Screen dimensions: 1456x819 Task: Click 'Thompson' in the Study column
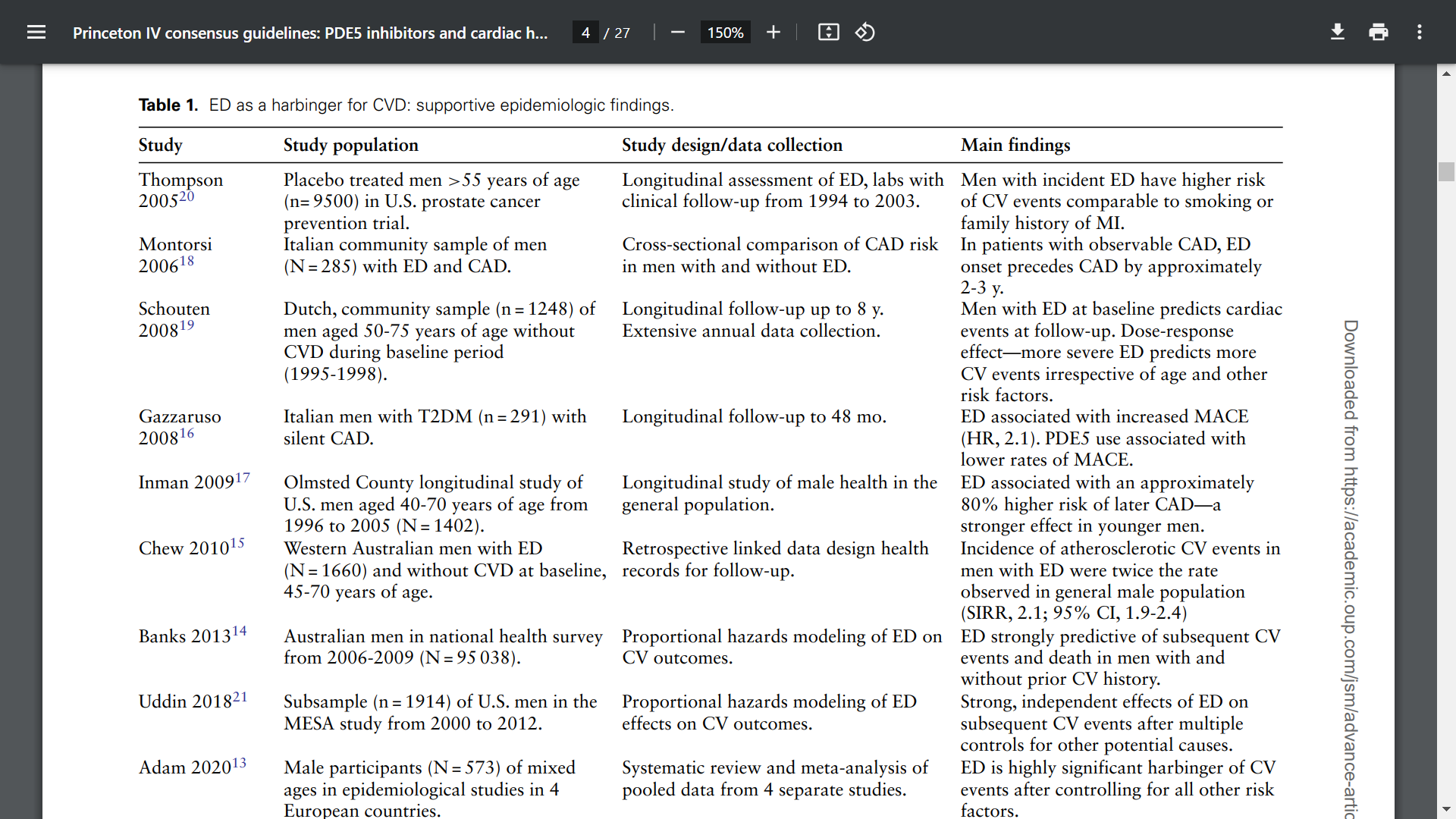point(180,180)
